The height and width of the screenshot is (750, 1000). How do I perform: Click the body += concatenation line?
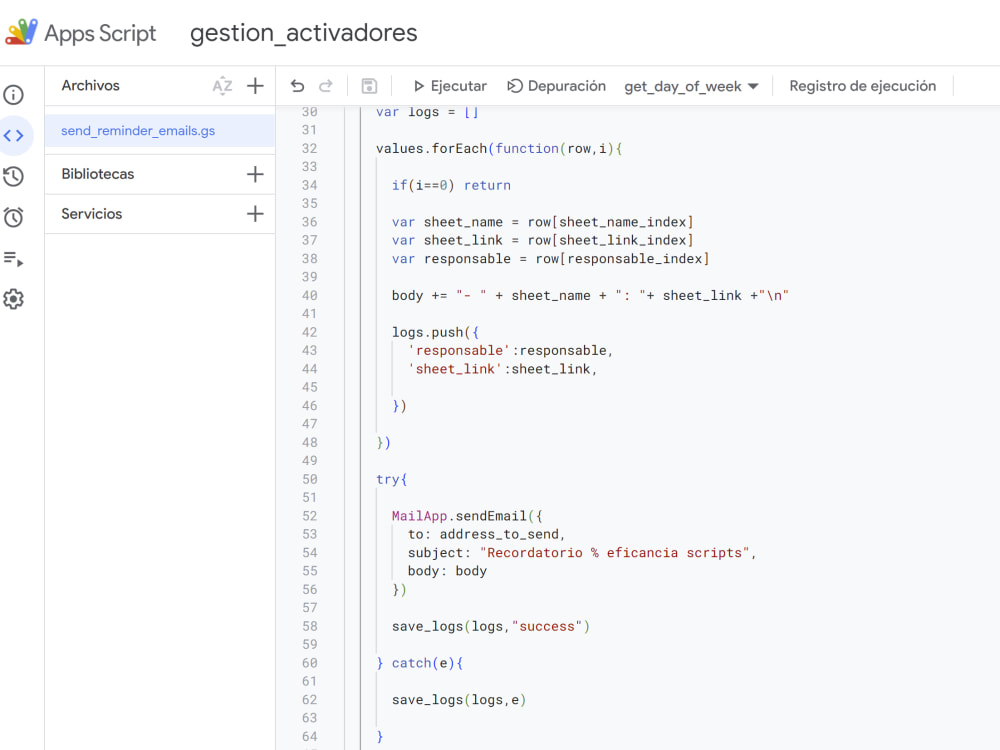click(x=590, y=296)
